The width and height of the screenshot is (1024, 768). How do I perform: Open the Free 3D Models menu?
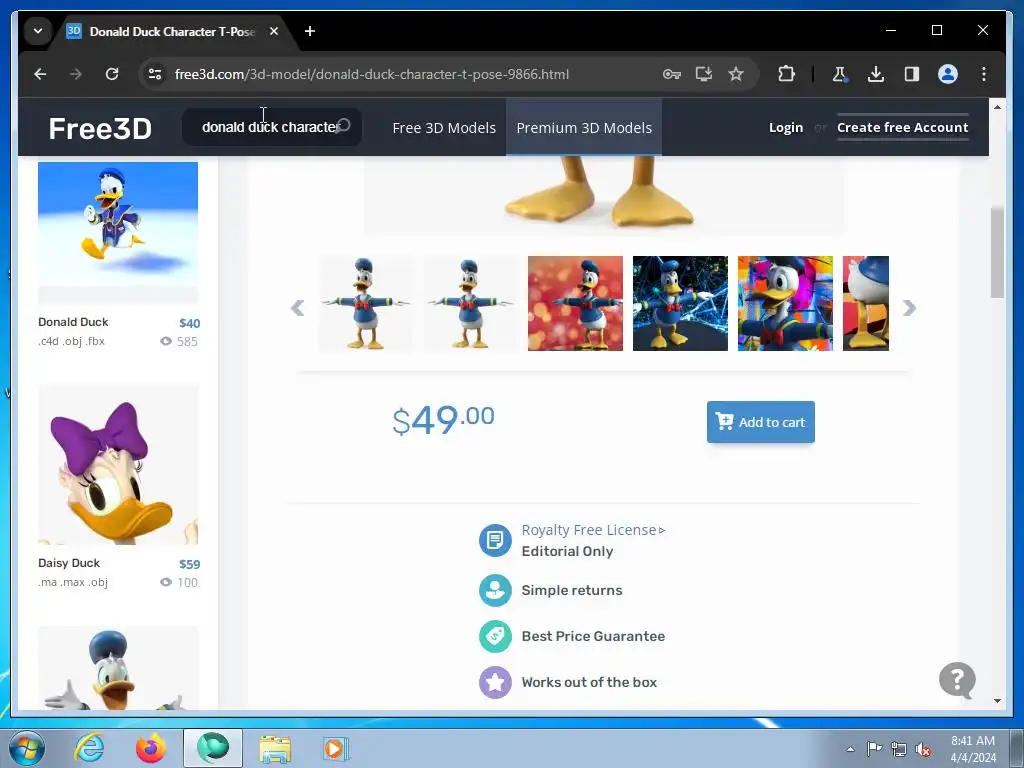point(444,128)
